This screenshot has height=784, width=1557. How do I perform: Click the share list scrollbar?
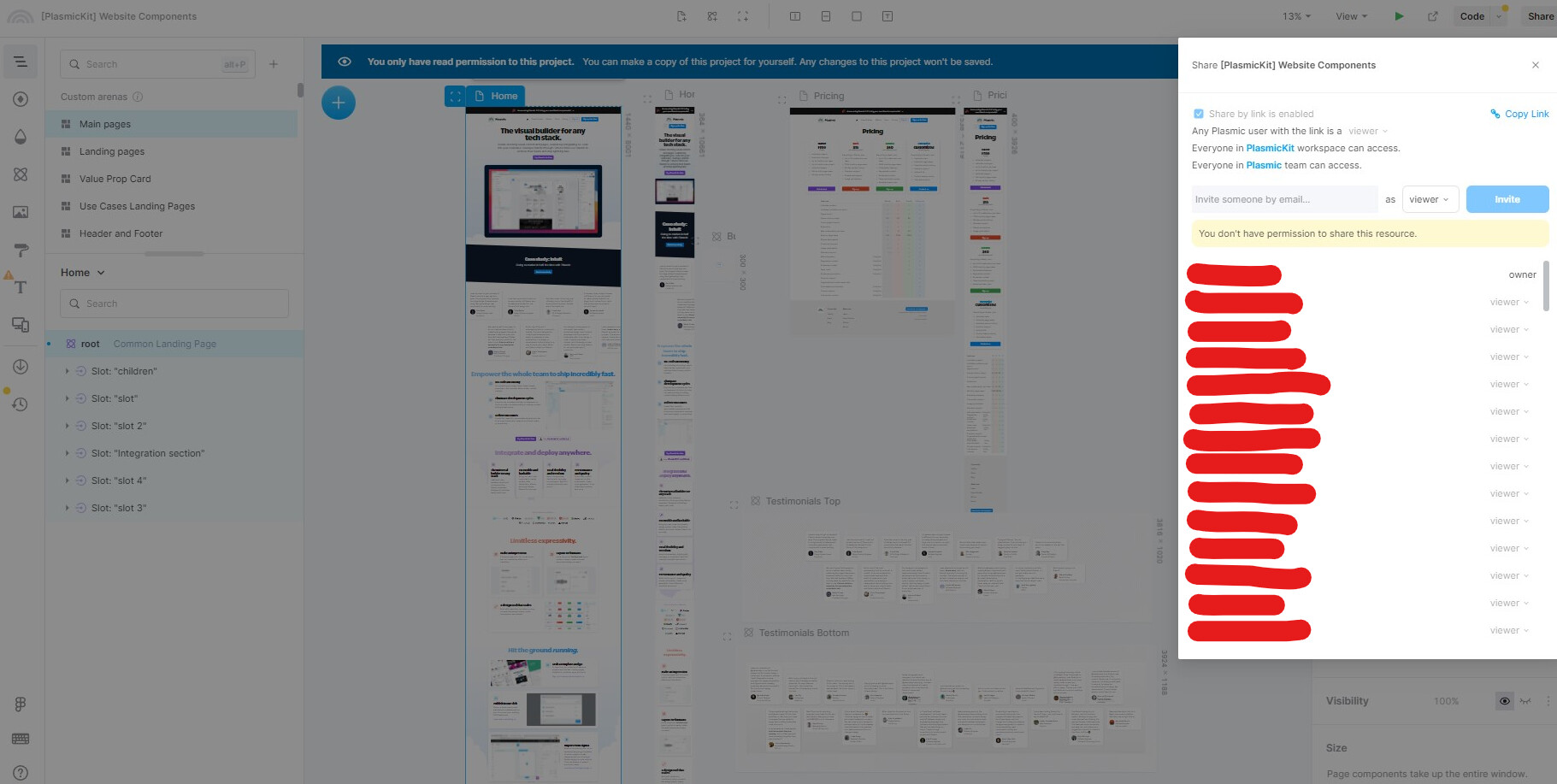coord(1546,286)
